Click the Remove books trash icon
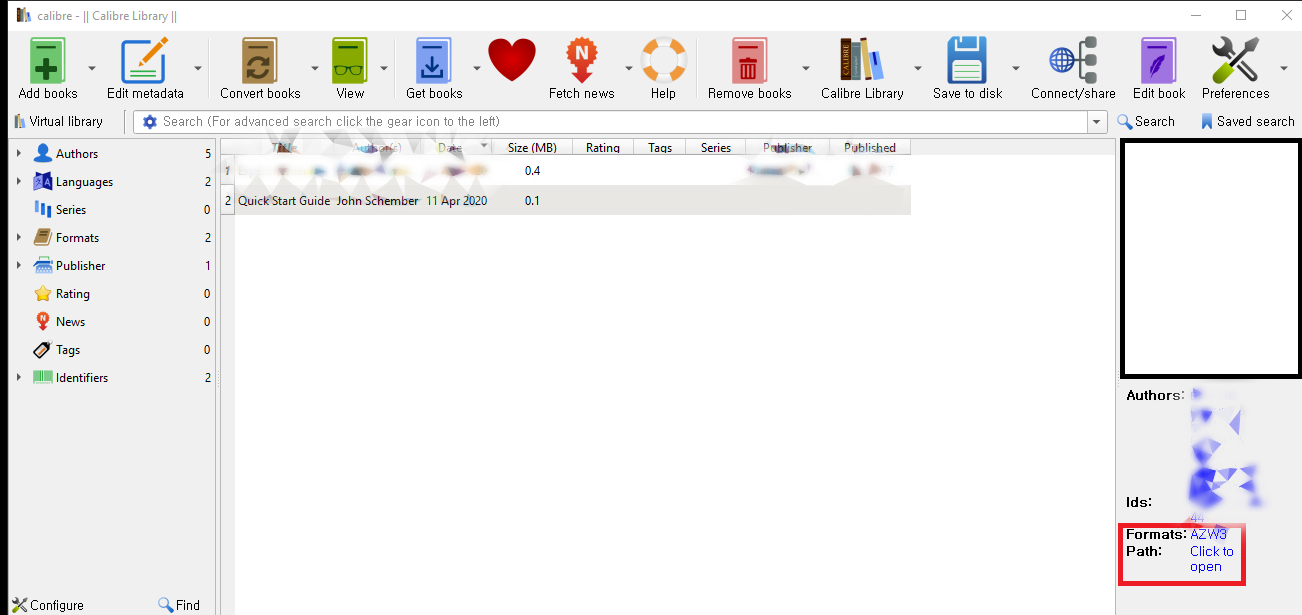 (749, 61)
